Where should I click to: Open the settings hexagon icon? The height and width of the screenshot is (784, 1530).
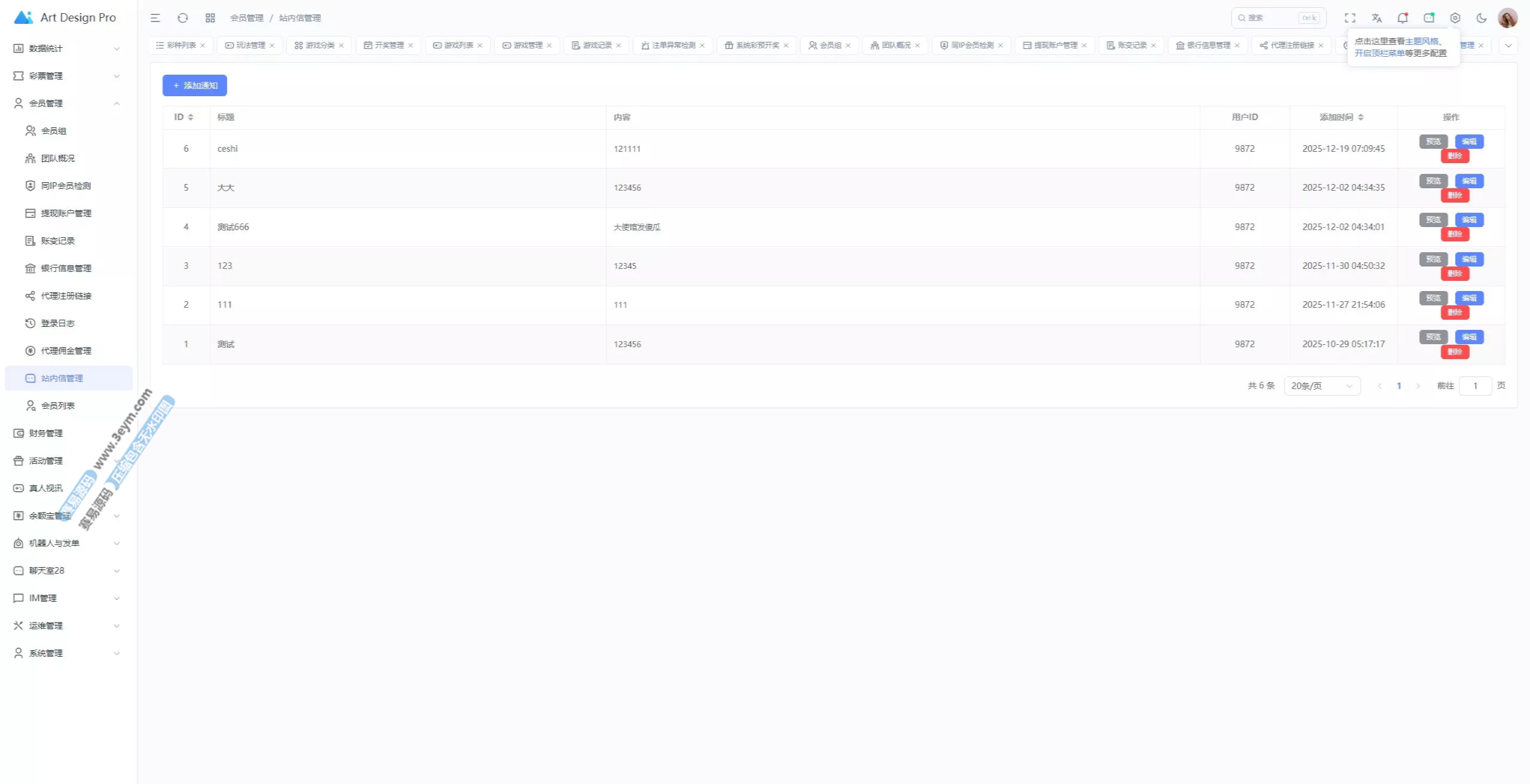pos(1455,18)
